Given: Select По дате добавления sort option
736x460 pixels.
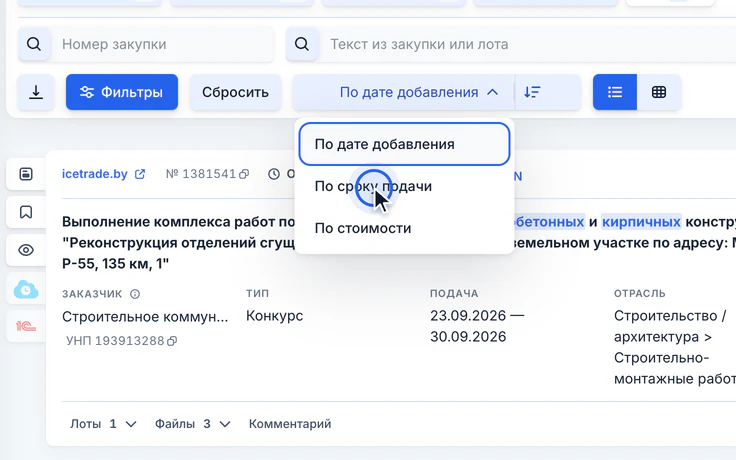Looking at the screenshot, I should 404,144.
